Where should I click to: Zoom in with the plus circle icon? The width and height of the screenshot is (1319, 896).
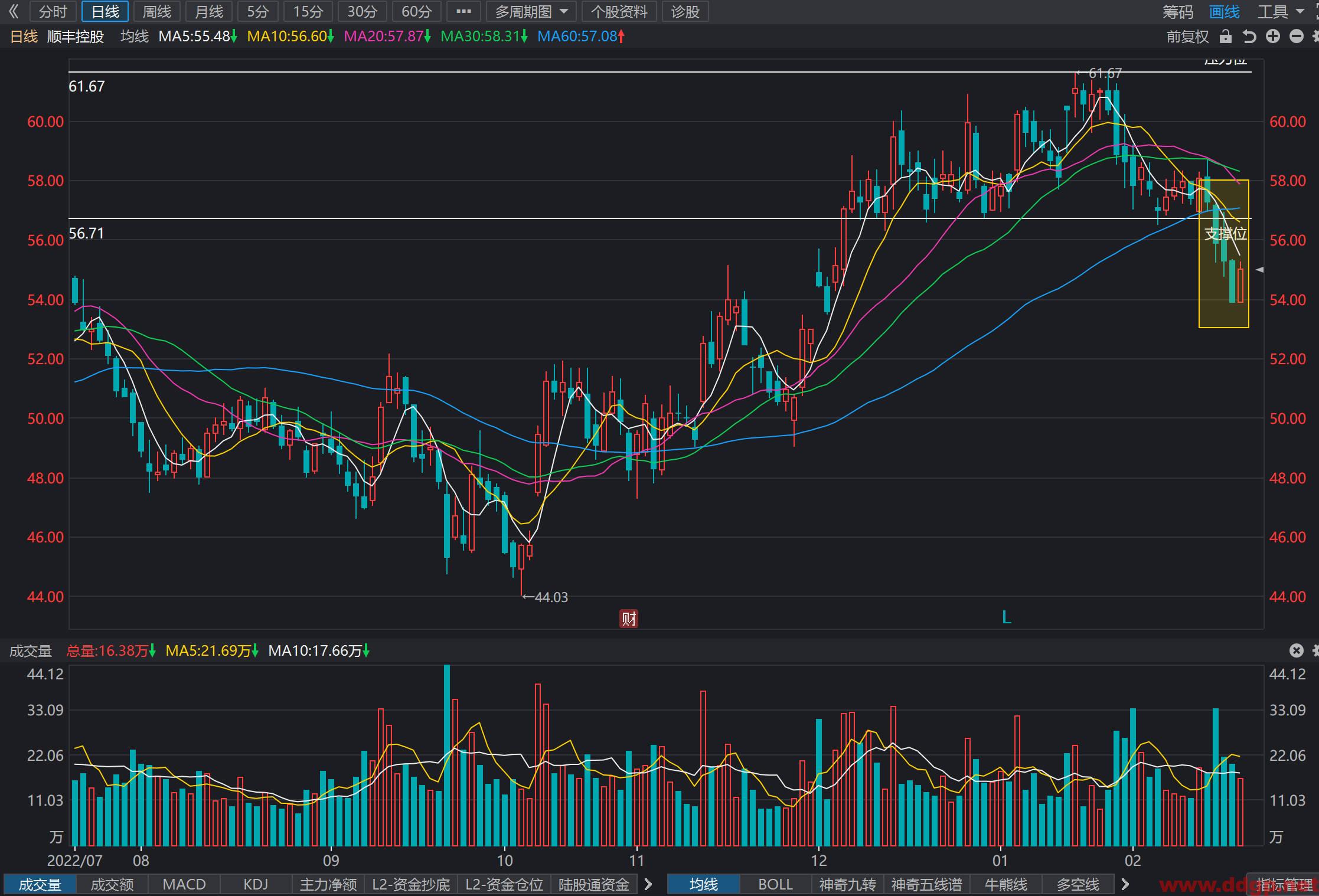pos(1273,37)
